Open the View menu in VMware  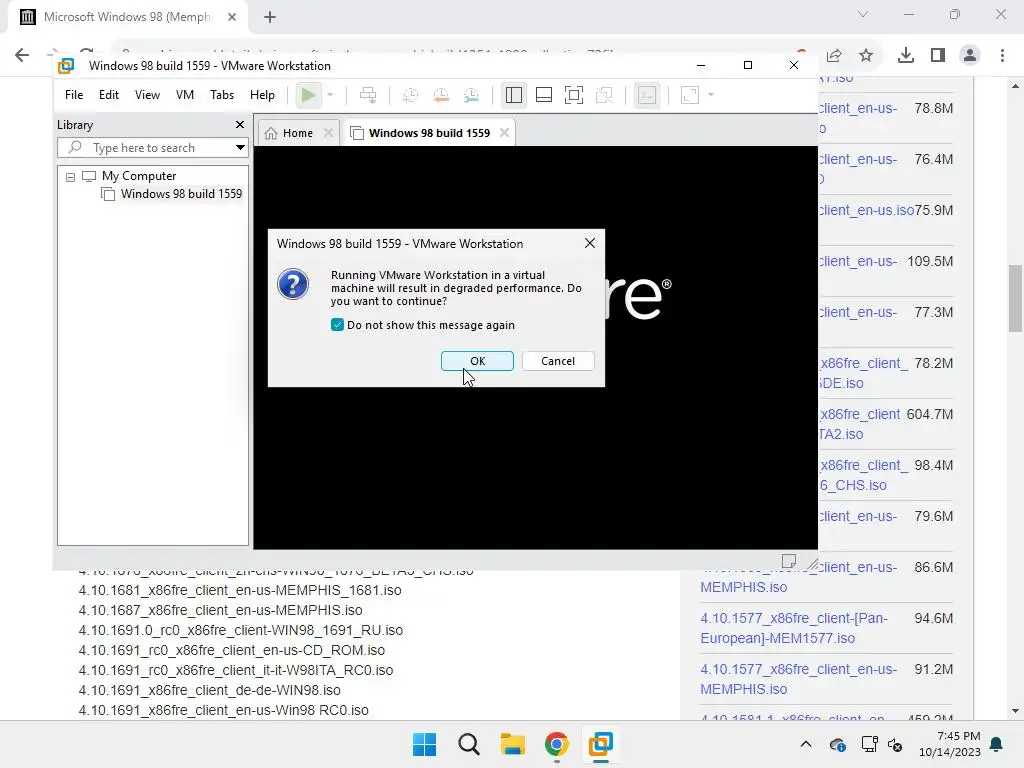[x=147, y=95]
